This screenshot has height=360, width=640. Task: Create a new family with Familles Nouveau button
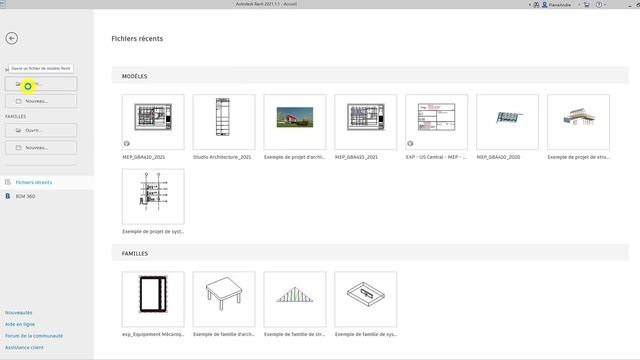pyautogui.click(x=41, y=148)
